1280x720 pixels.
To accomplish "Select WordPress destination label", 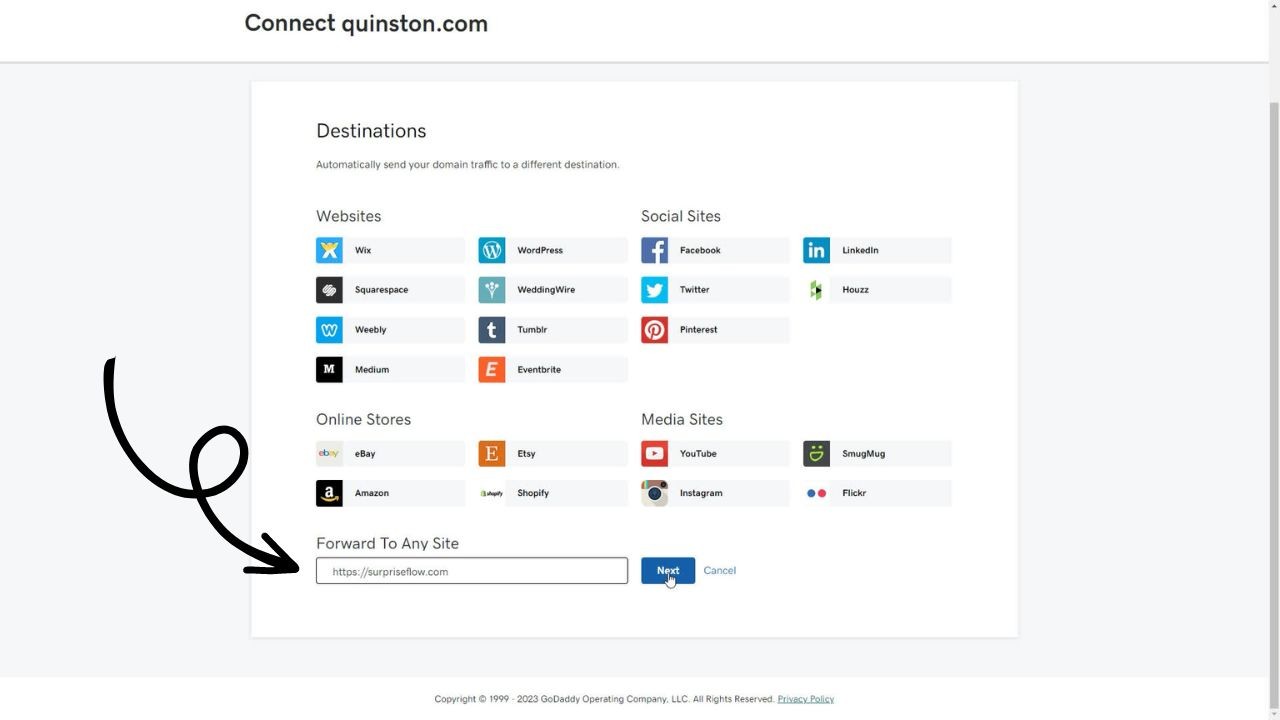I will point(540,250).
